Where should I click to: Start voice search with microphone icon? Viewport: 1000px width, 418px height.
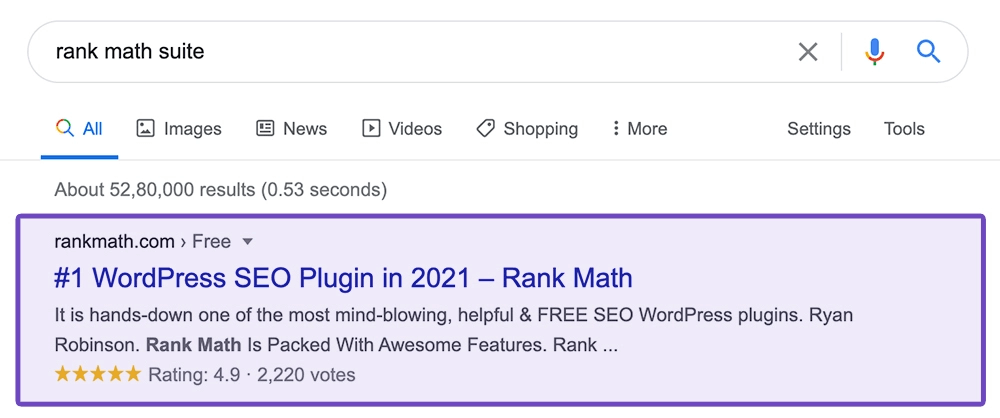pos(875,51)
